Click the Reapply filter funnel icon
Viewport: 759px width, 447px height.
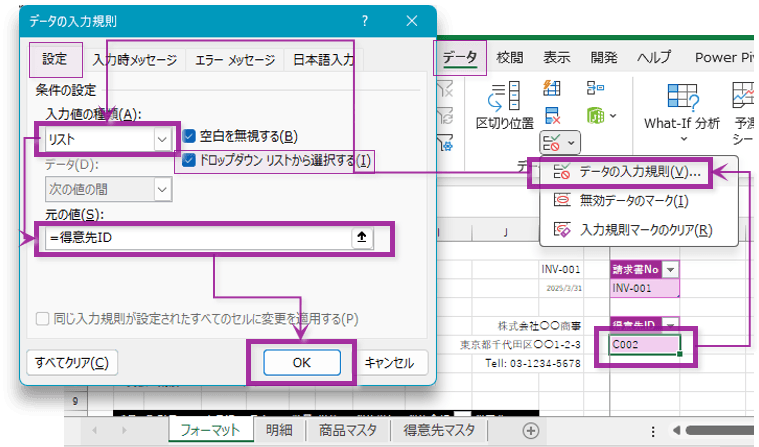pos(445,116)
